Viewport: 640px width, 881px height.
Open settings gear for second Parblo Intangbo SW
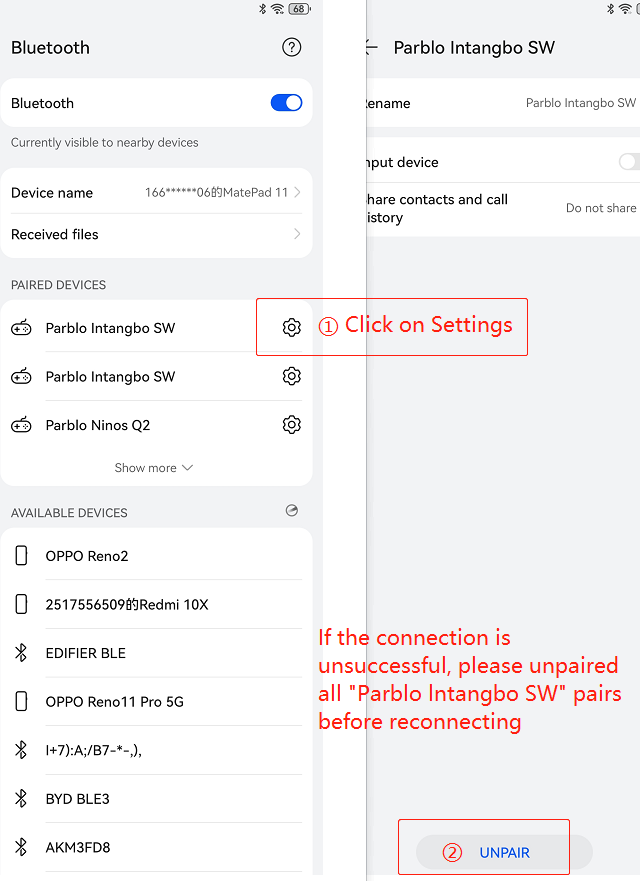(291, 376)
